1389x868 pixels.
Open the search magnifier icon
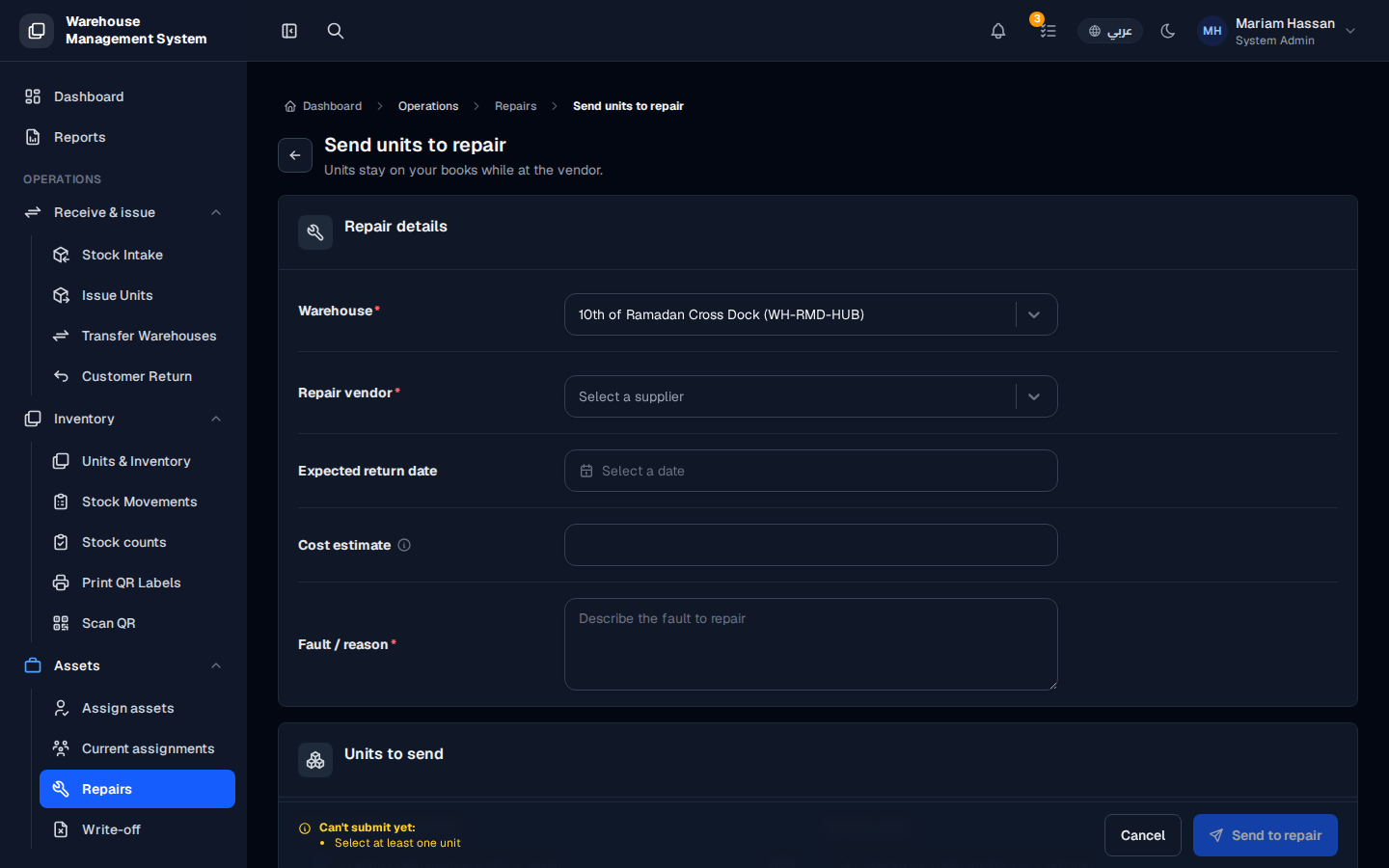tap(336, 31)
